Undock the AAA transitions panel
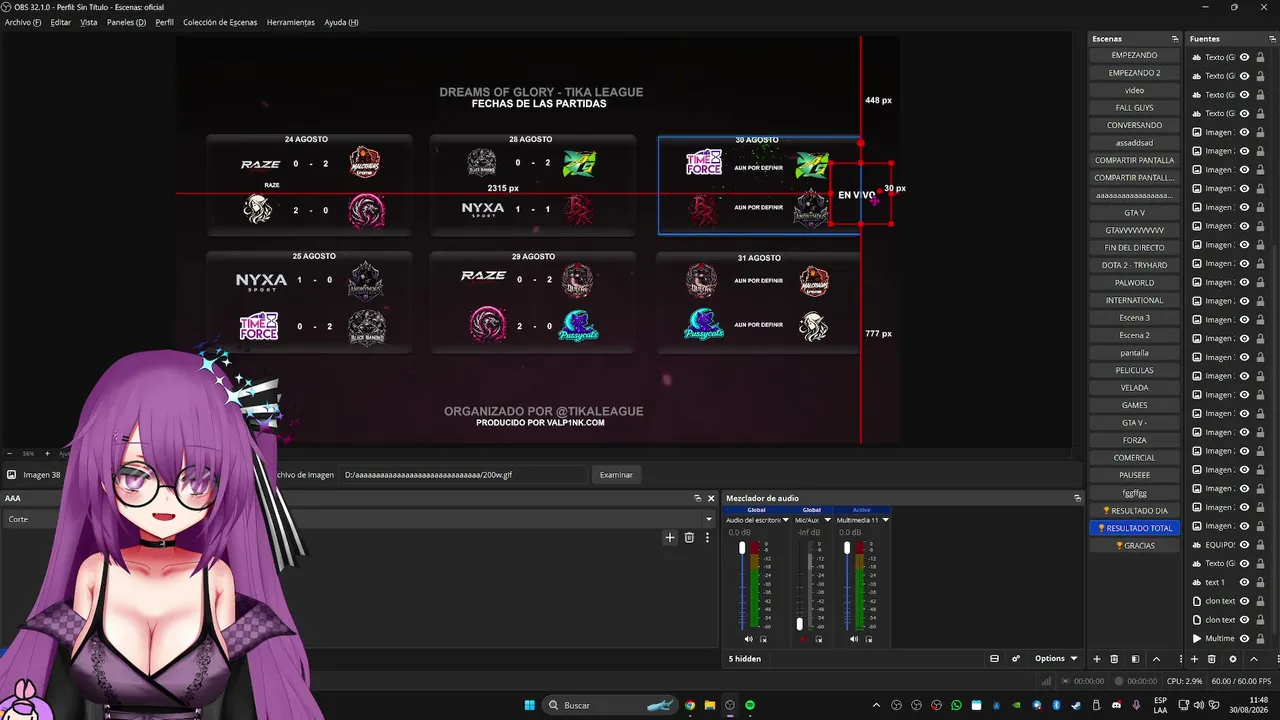The height and width of the screenshot is (720, 1280). pos(698,498)
